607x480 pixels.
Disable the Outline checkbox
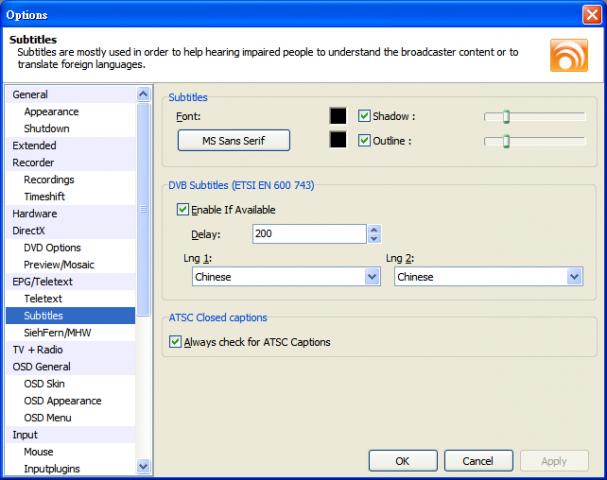[365, 140]
